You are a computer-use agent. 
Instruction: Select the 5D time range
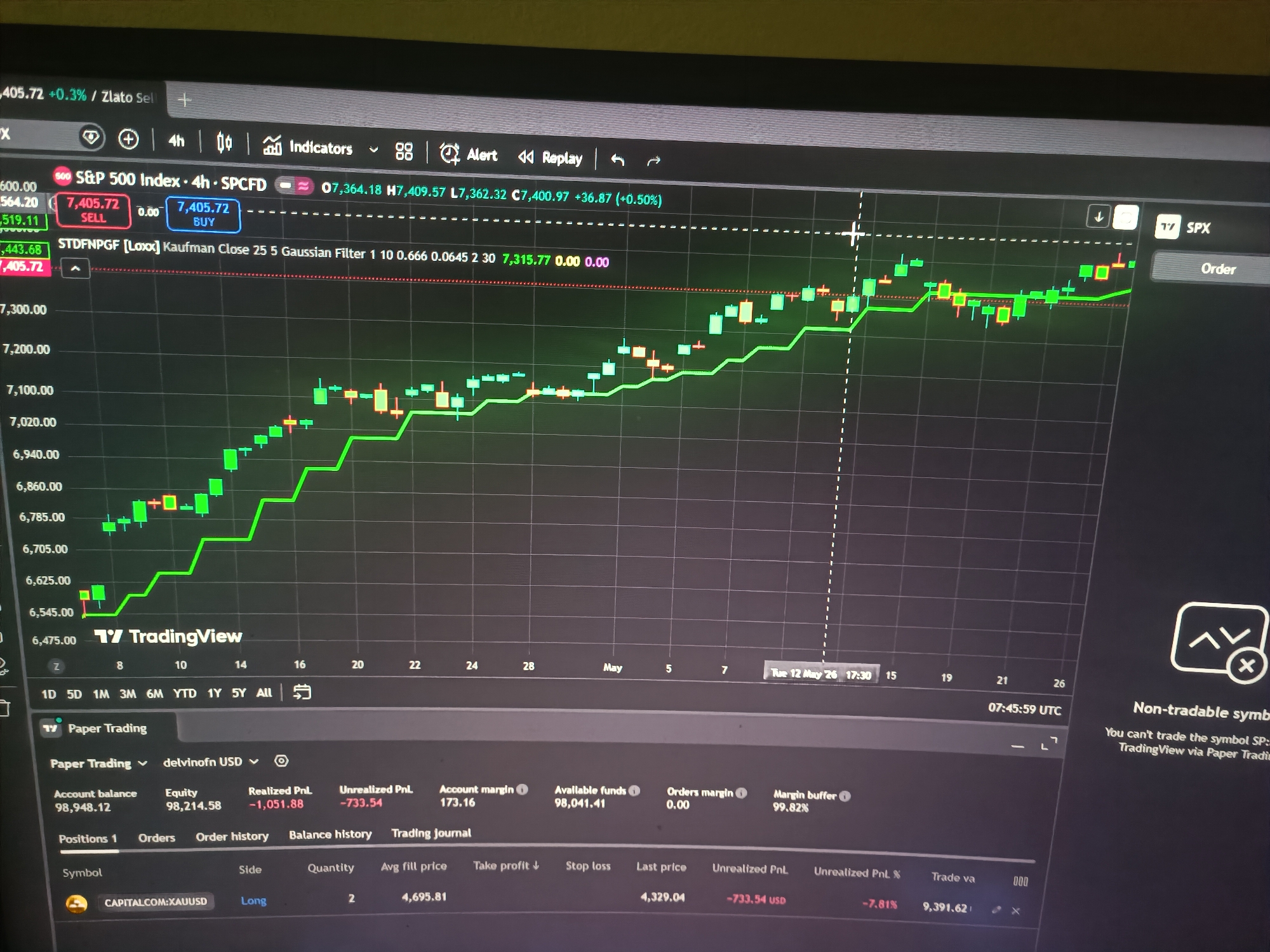(x=74, y=694)
